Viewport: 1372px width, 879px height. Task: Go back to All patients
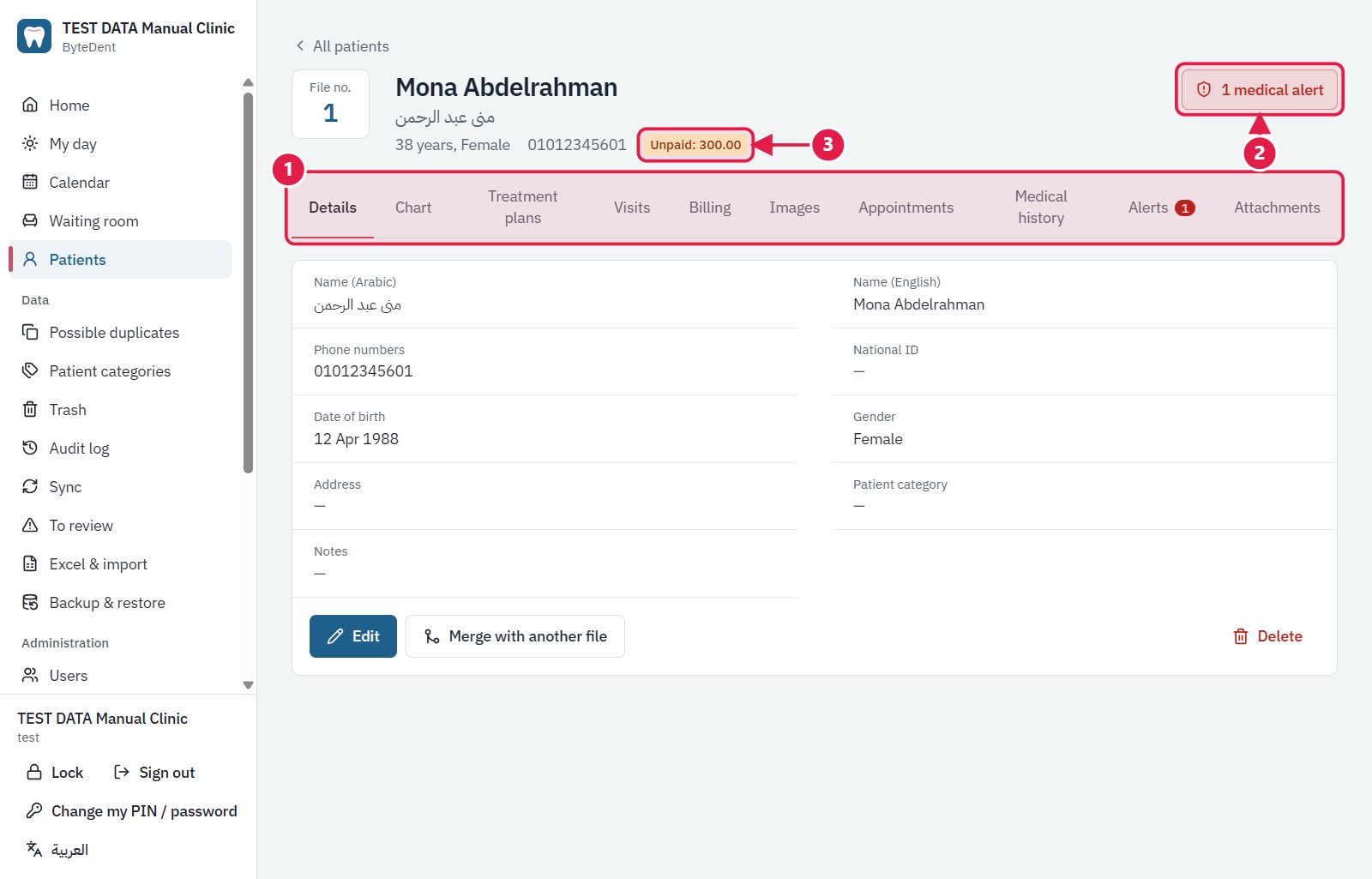pyautogui.click(x=342, y=46)
